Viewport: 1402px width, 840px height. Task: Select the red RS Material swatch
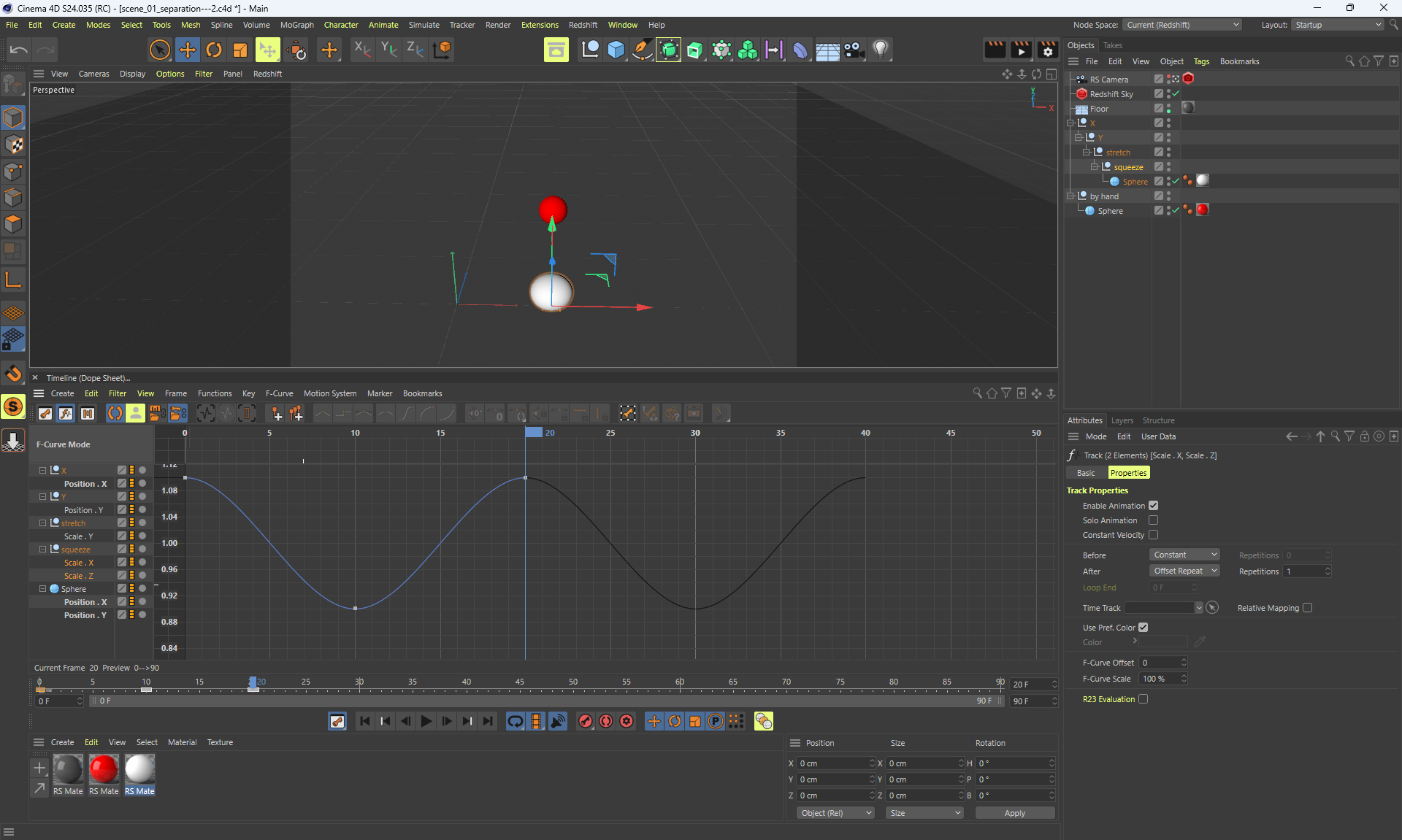104,769
